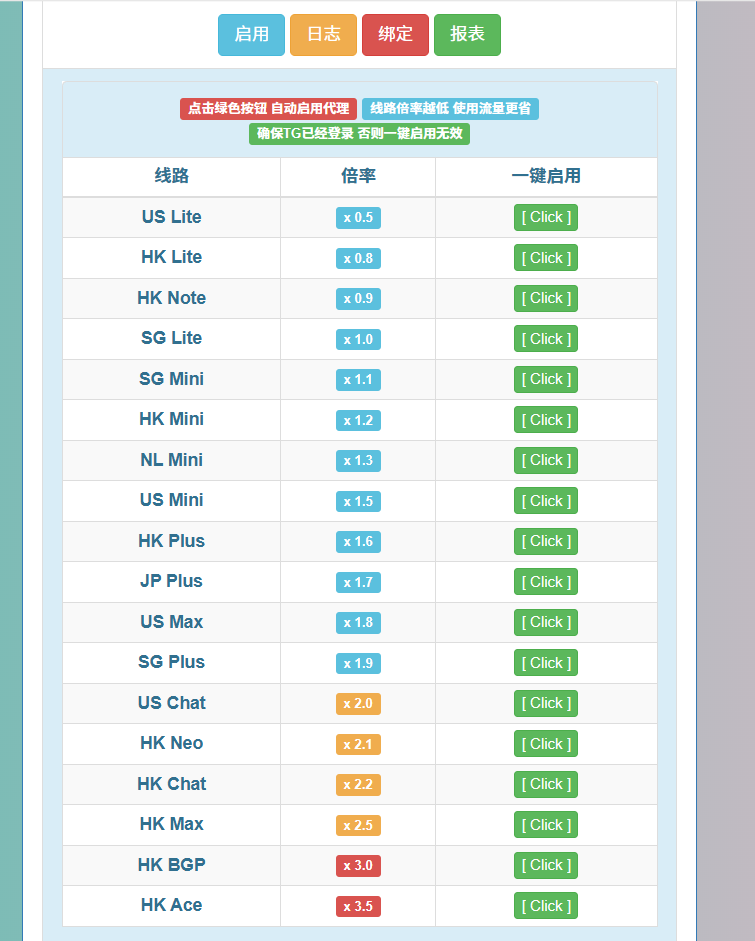The image size is (755, 941).
Task: Click the blue 启用 button
Action: pos(251,35)
